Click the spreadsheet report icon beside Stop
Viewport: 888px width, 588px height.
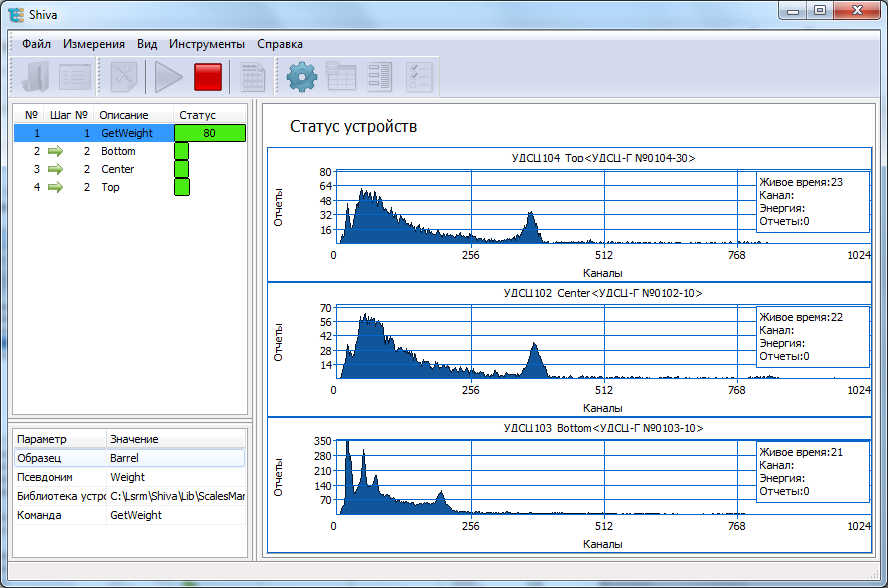click(x=253, y=77)
